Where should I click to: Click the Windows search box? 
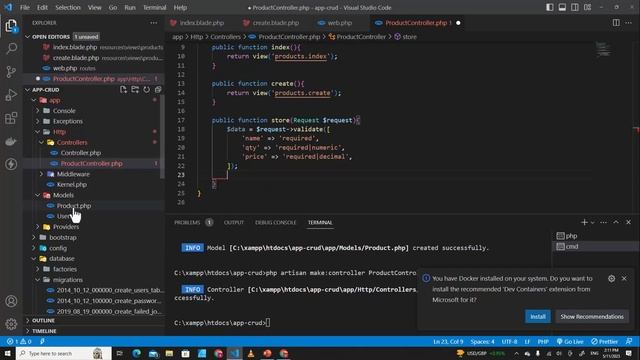(x=63, y=353)
